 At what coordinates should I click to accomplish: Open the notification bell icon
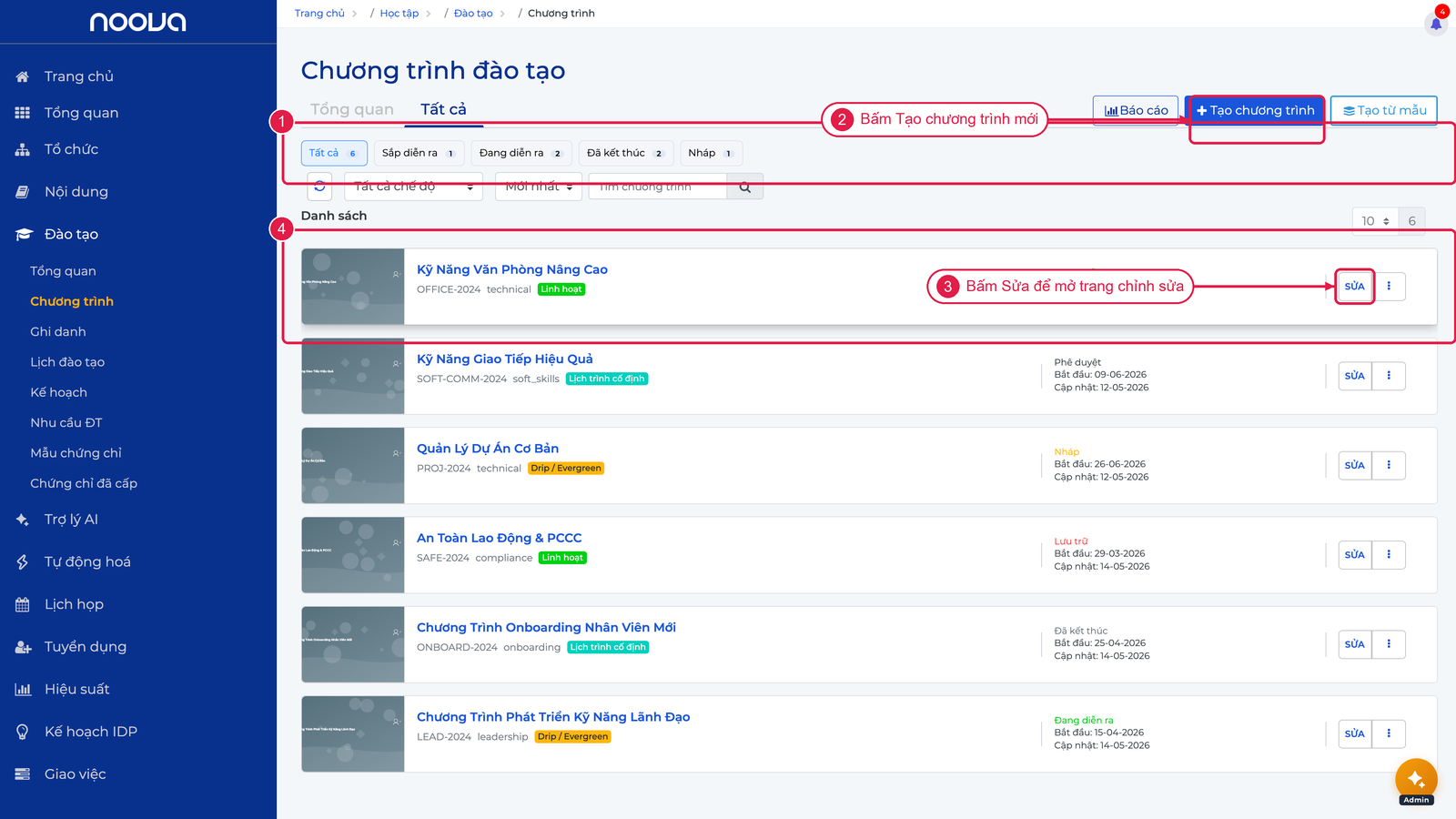click(1436, 24)
